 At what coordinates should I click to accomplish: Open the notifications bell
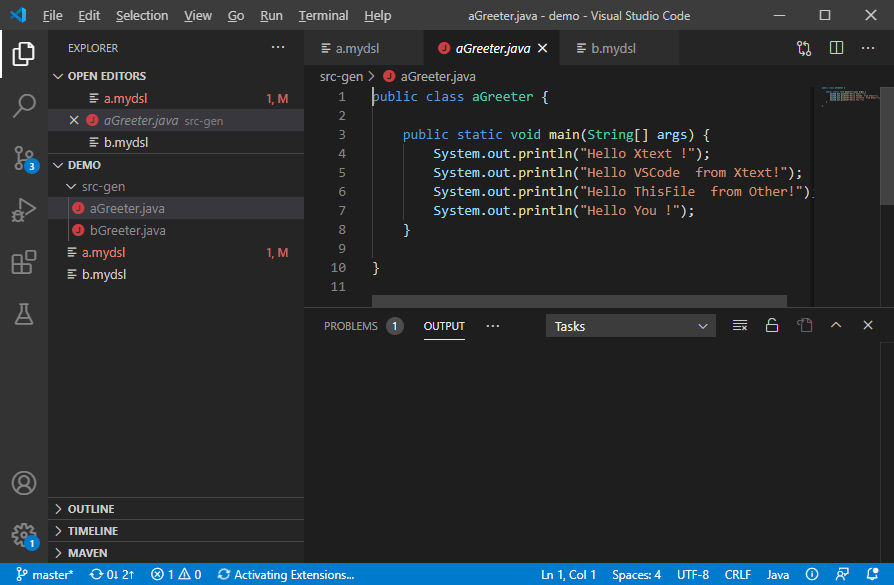[x=872, y=575]
